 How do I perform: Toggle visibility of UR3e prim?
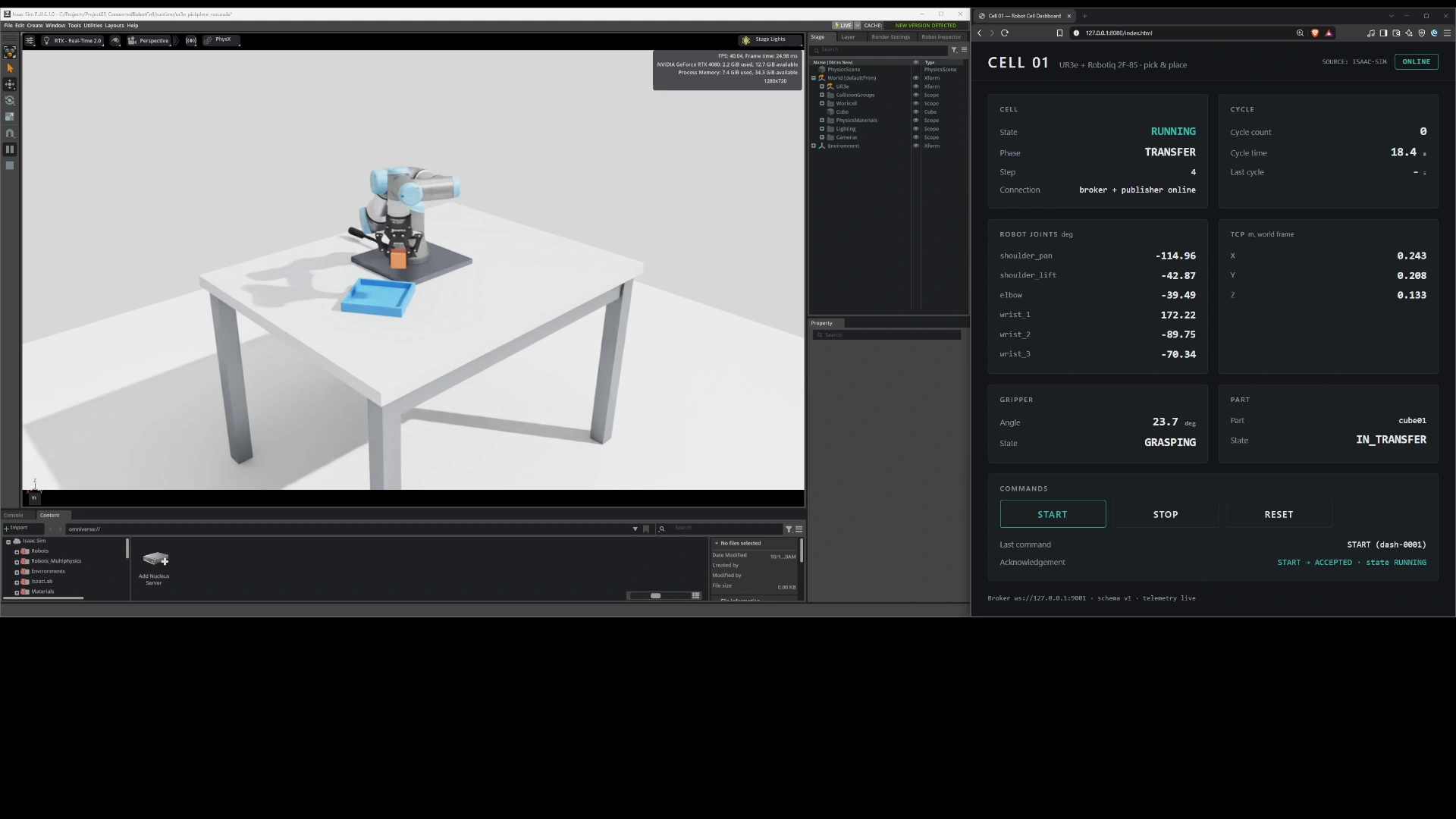click(x=915, y=86)
